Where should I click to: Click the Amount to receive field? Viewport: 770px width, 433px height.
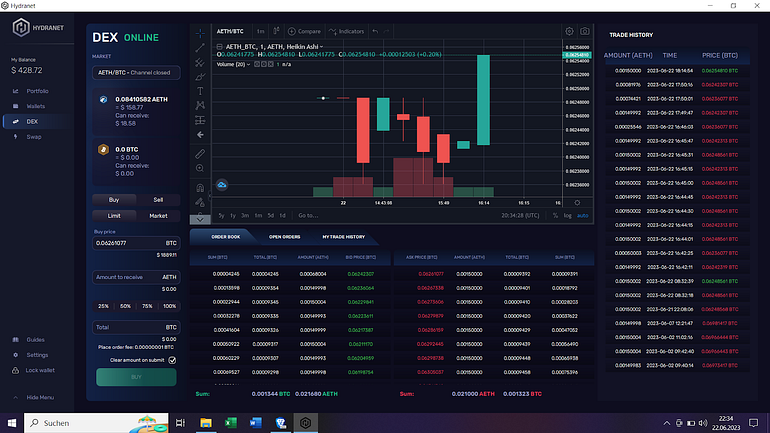click(x=136, y=277)
